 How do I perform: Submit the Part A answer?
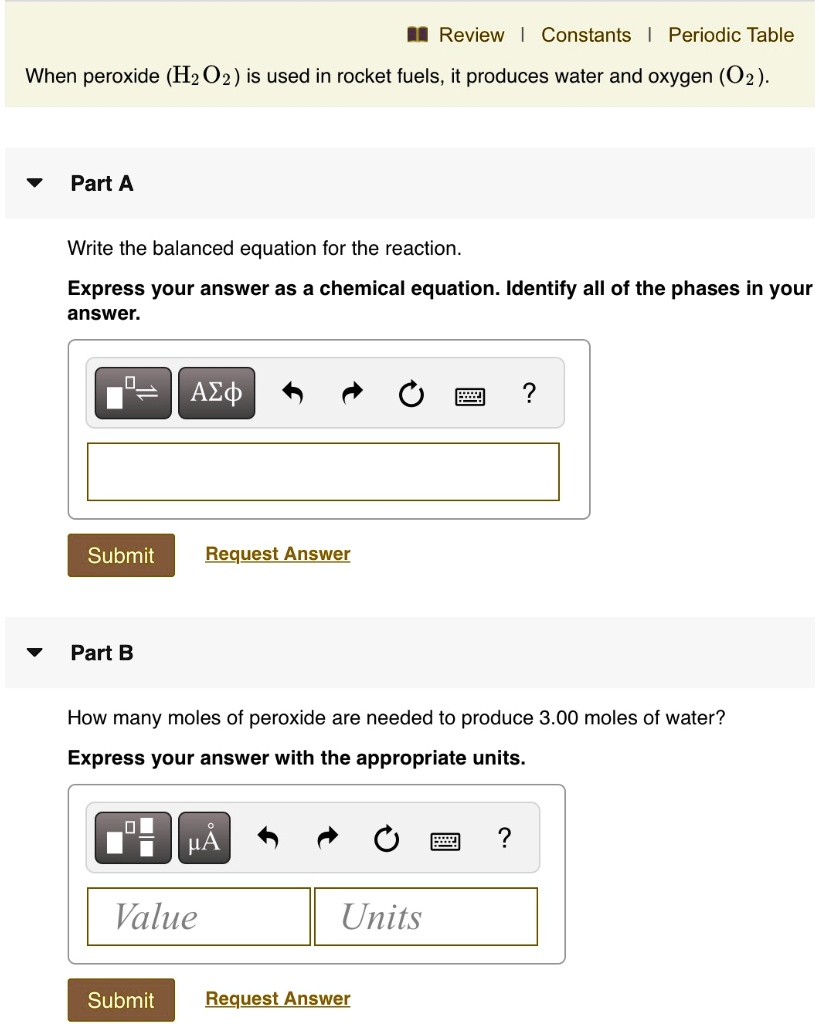(x=121, y=555)
